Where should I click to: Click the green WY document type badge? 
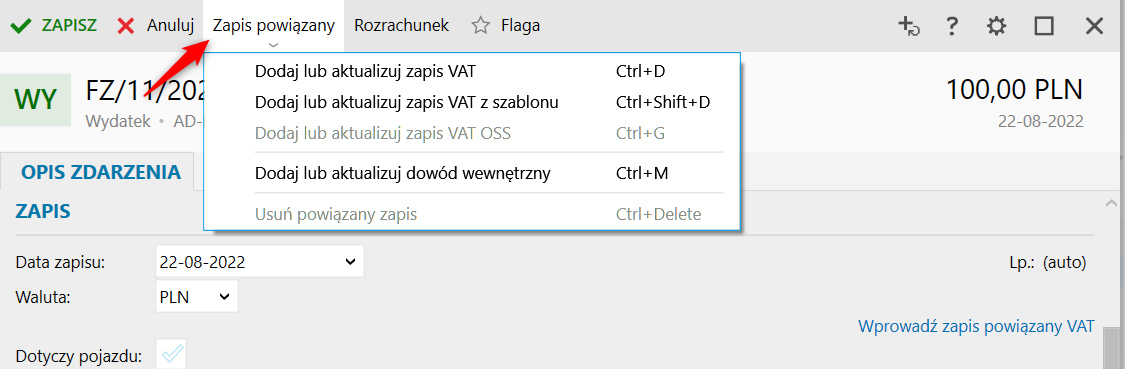(36, 100)
